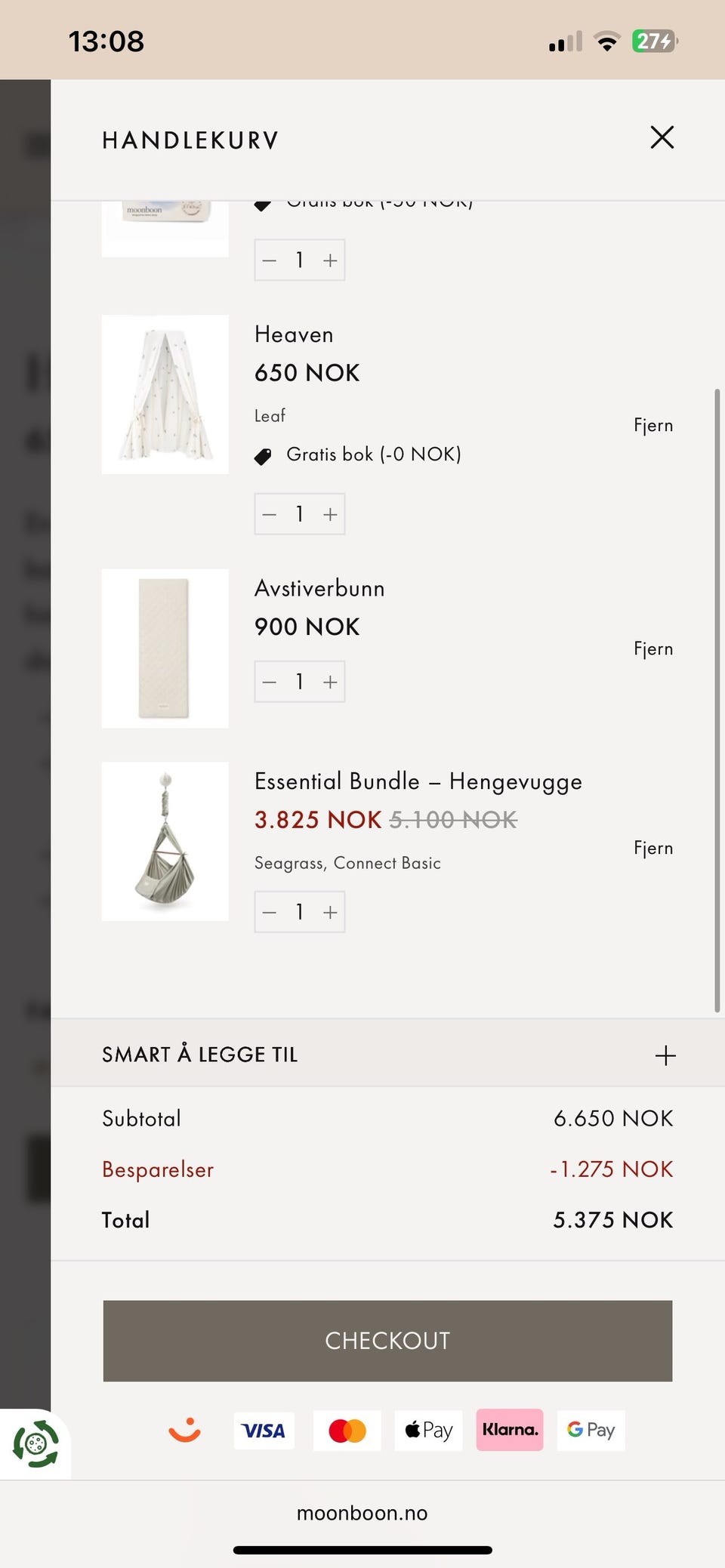Screen dimensions: 725x1568
Task: Decrease Heaven canopy quantity with minus
Action: click(x=270, y=514)
